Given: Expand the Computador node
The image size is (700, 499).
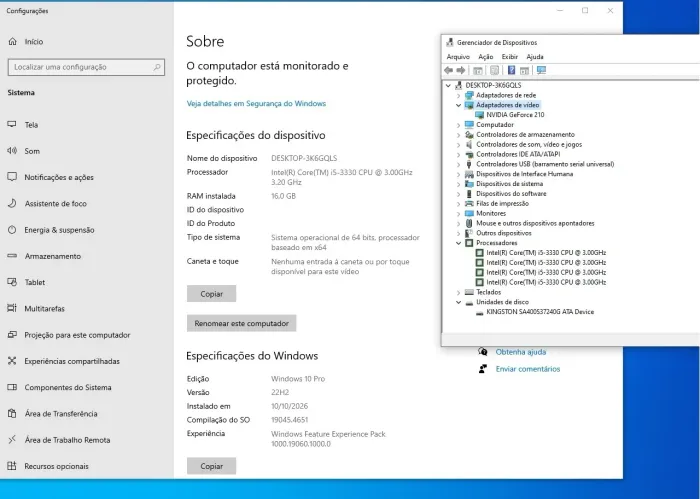Looking at the screenshot, I should tap(458, 125).
